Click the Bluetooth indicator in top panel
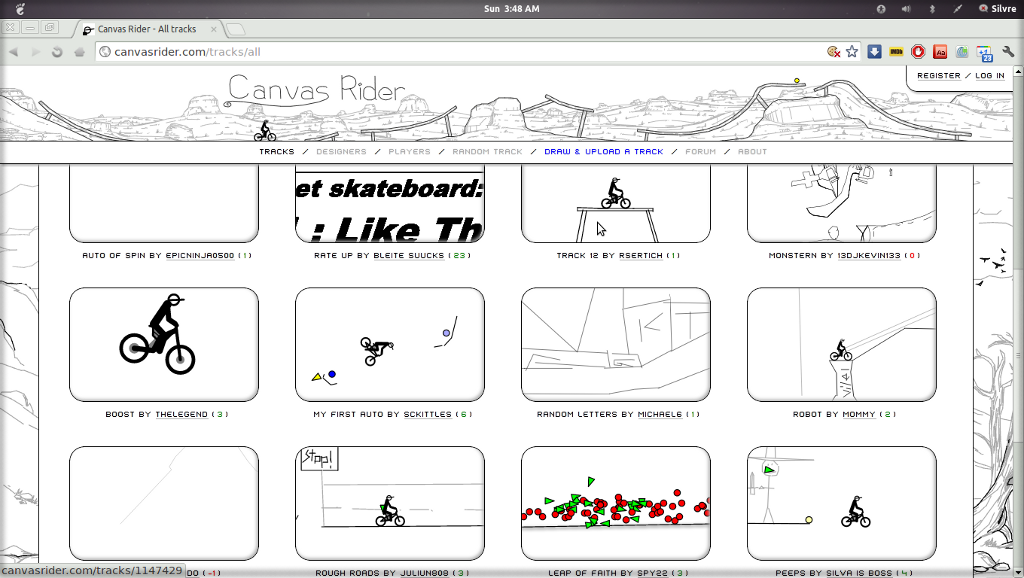1024x578 pixels. tap(932, 8)
